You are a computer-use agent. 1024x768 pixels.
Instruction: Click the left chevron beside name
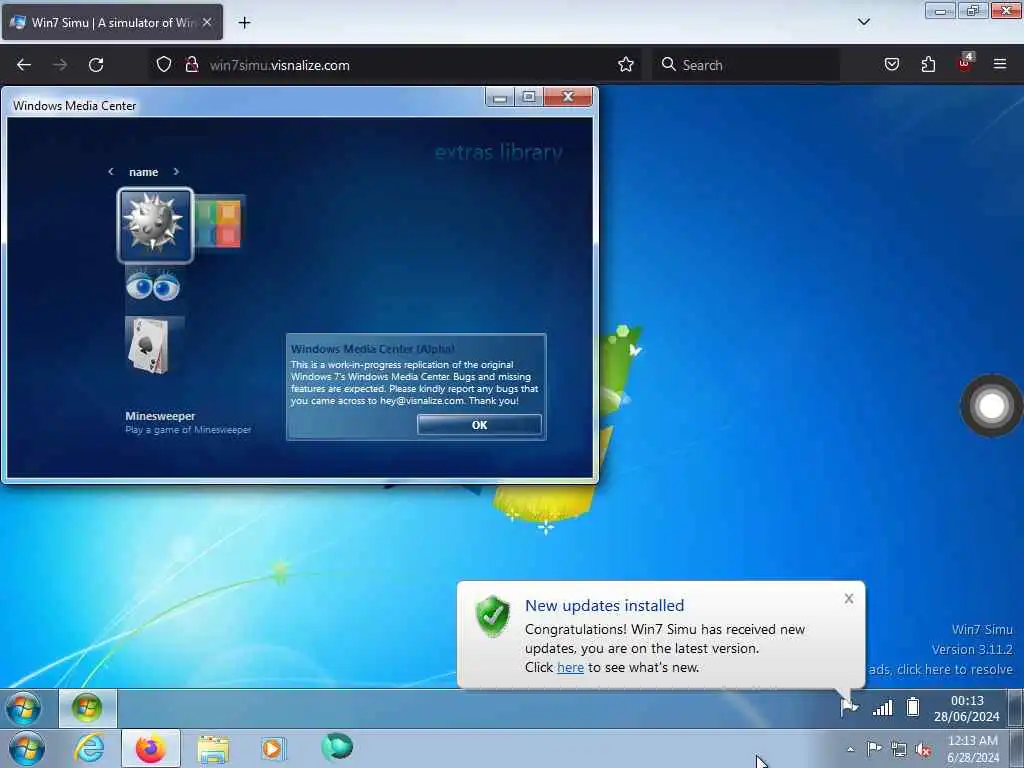click(x=110, y=171)
